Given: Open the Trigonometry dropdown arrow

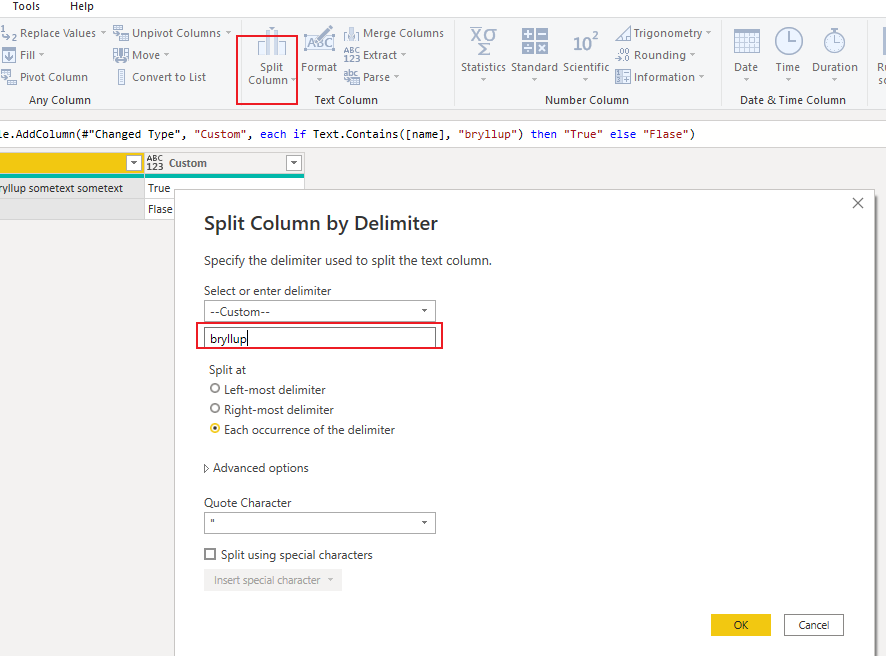Looking at the screenshot, I should (709, 33).
